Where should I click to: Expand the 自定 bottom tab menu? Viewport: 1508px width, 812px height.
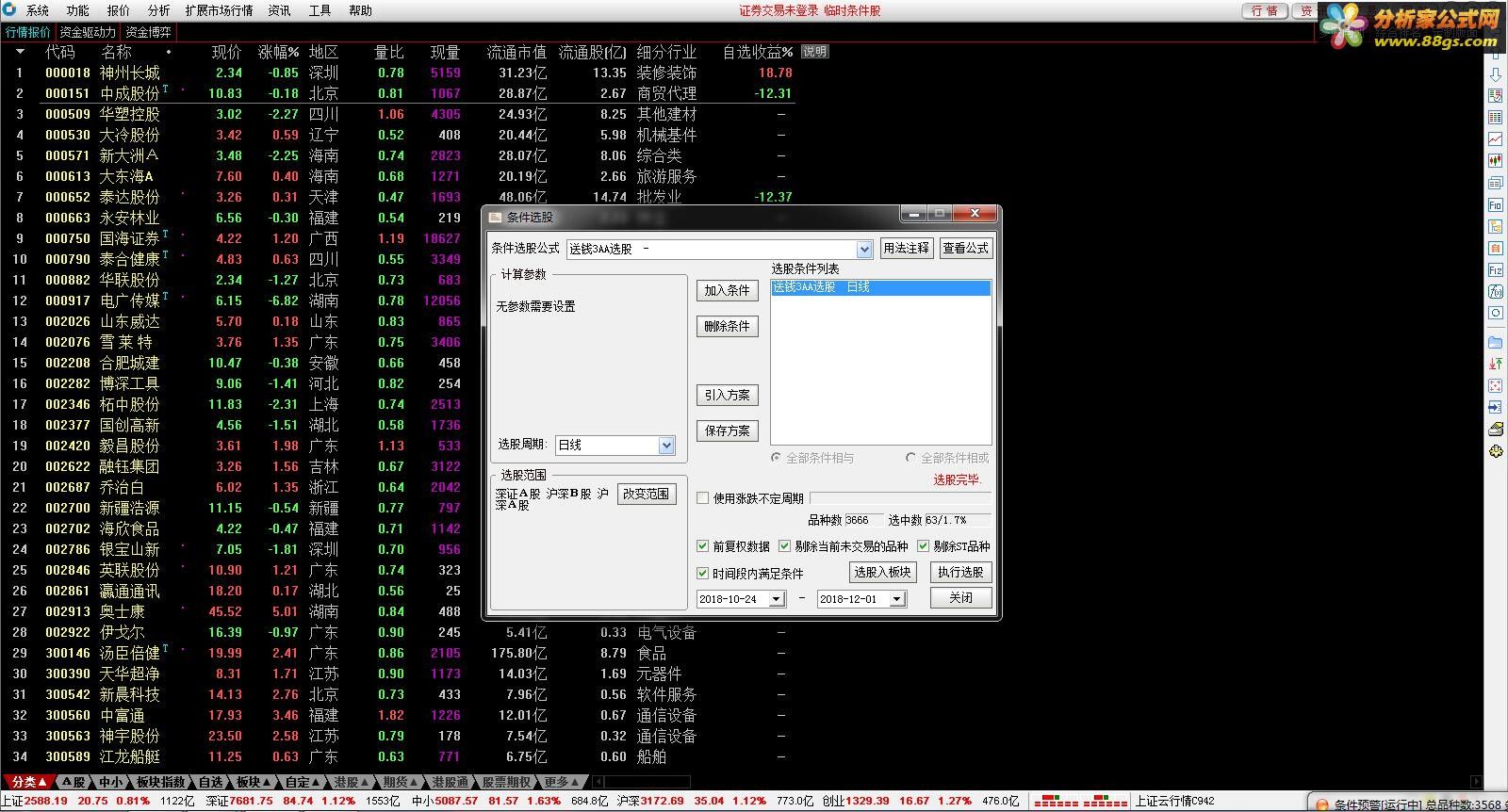(x=303, y=782)
